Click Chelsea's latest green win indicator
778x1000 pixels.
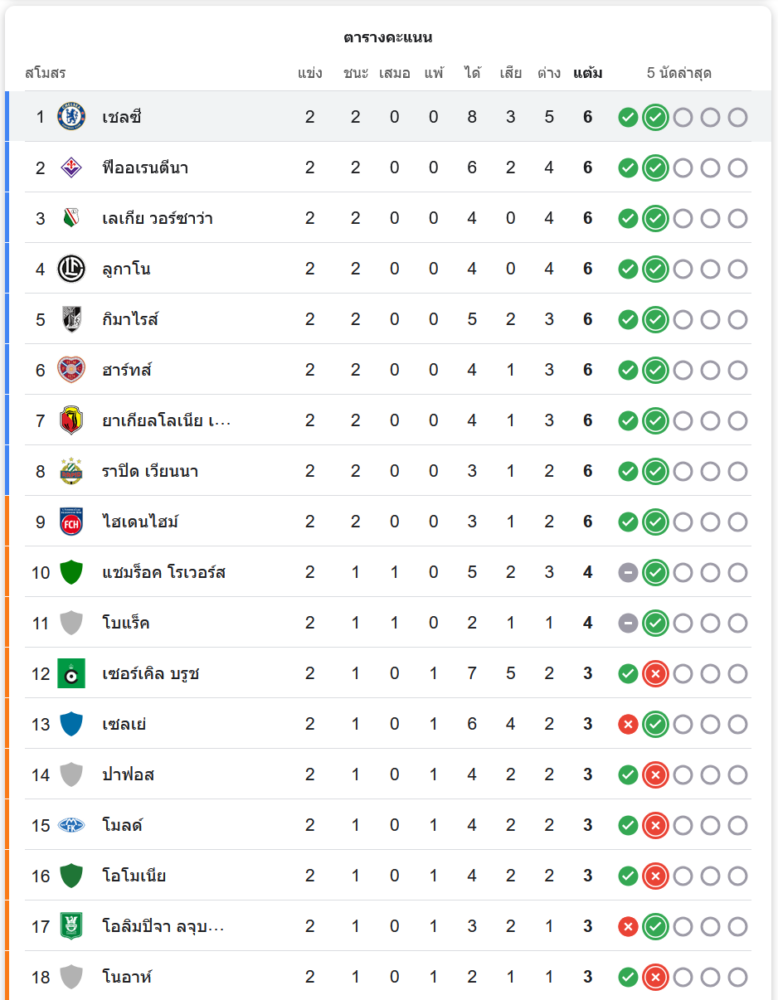click(655, 117)
